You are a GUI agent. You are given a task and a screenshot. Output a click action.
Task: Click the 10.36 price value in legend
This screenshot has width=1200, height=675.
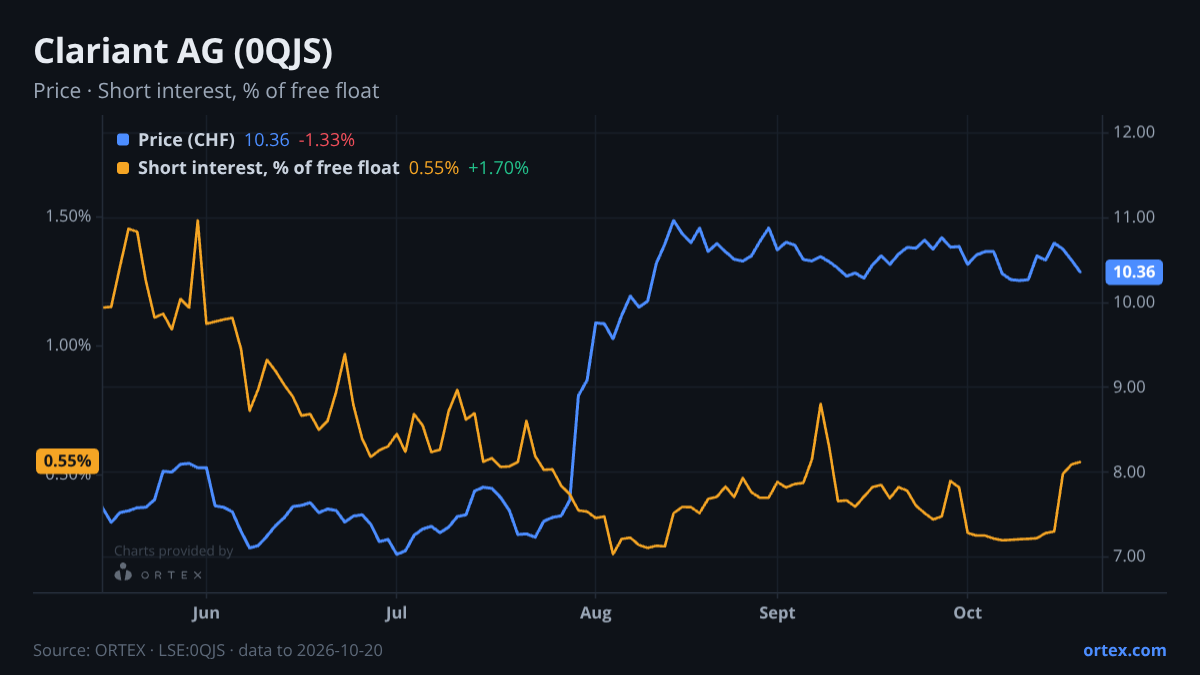tap(267, 140)
